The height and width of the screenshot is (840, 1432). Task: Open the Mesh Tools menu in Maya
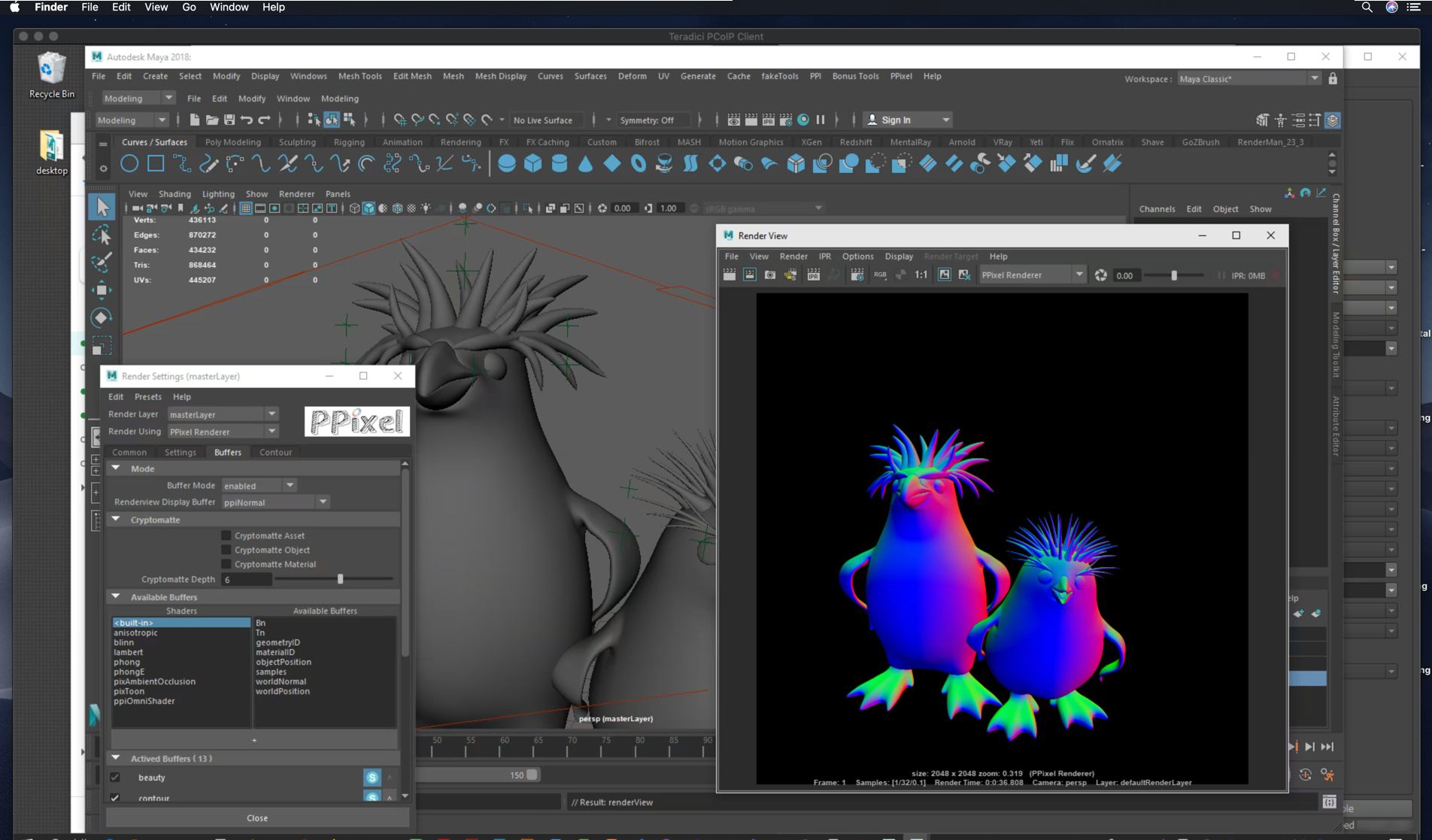[x=360, y=76]
